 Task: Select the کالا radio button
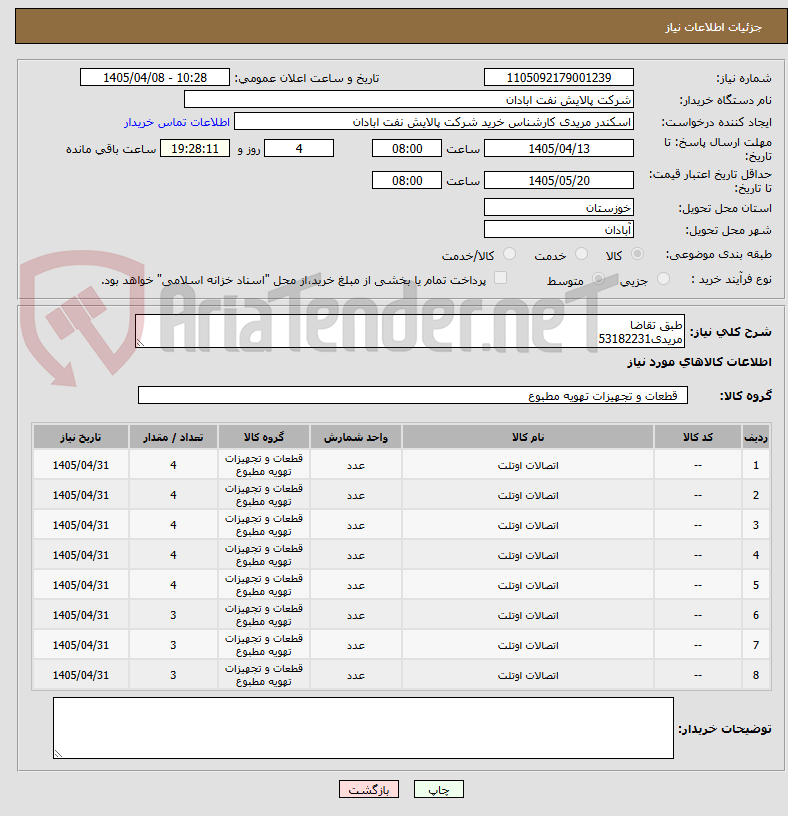(x=637, y=254)
